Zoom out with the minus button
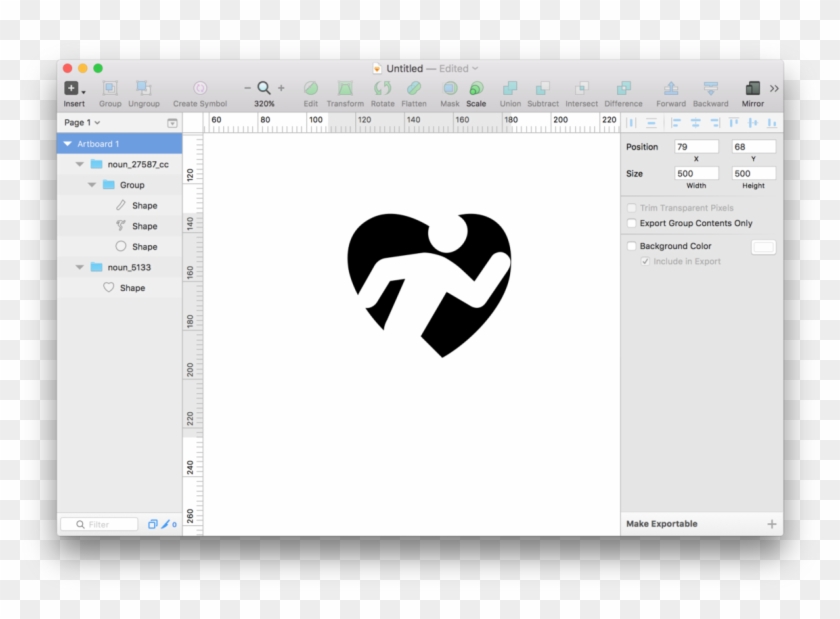 point(247,88)
